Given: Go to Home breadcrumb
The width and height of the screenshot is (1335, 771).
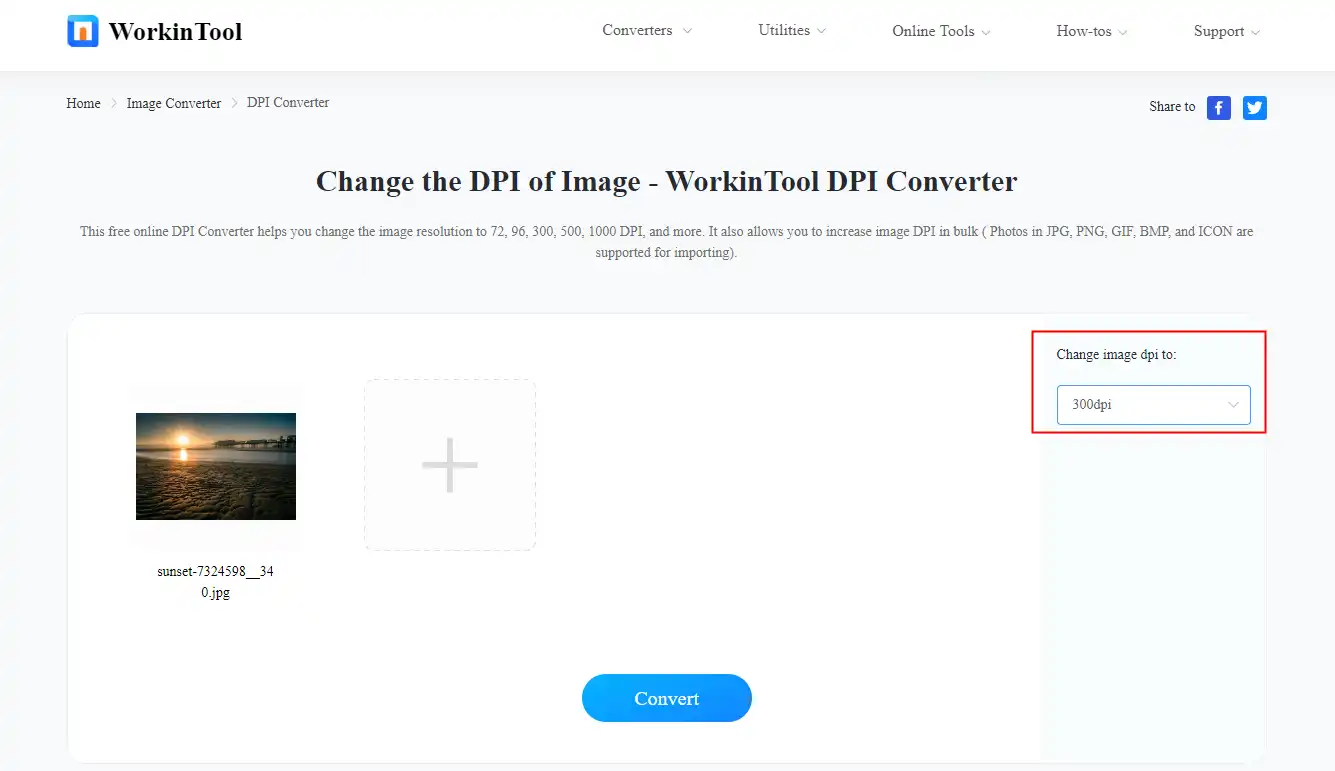Looking at the screenshot, I should [x=83, y=103].
